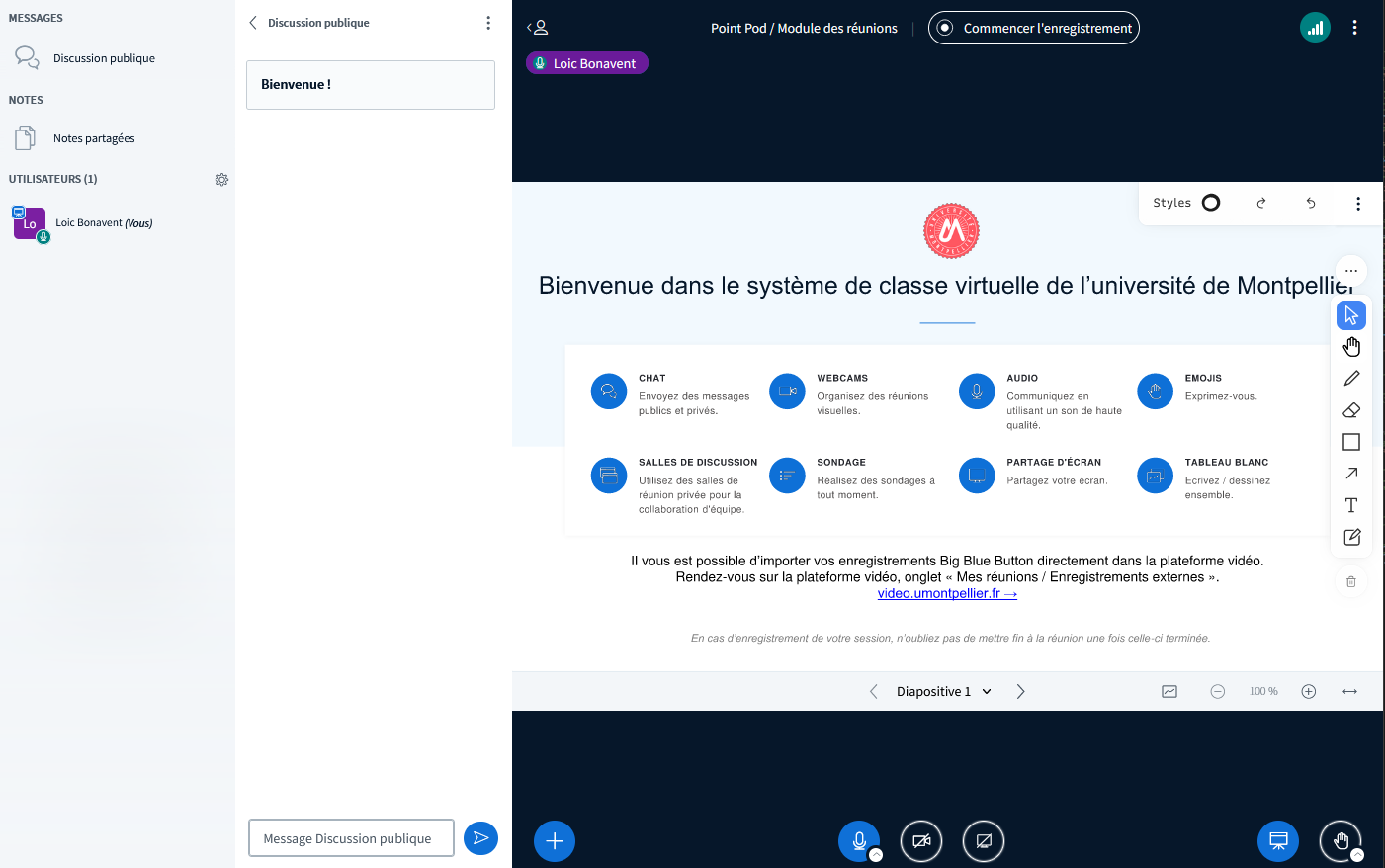Viewport: 1385px width, 868px height.
Task: Click the send message button
Action: 480,838
